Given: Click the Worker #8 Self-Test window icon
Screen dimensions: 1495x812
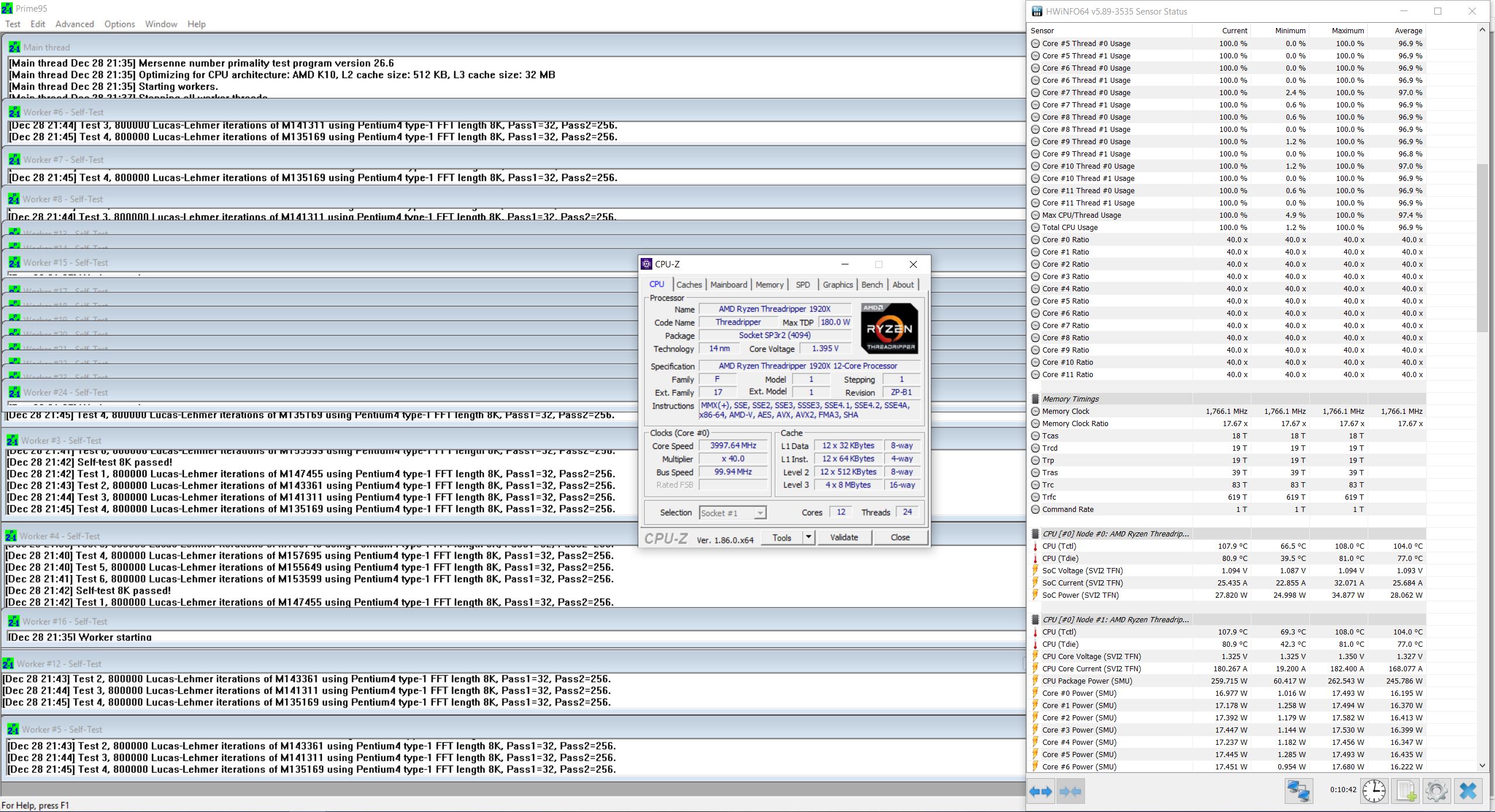Looking at the screenshot, I should click(14, 199).
